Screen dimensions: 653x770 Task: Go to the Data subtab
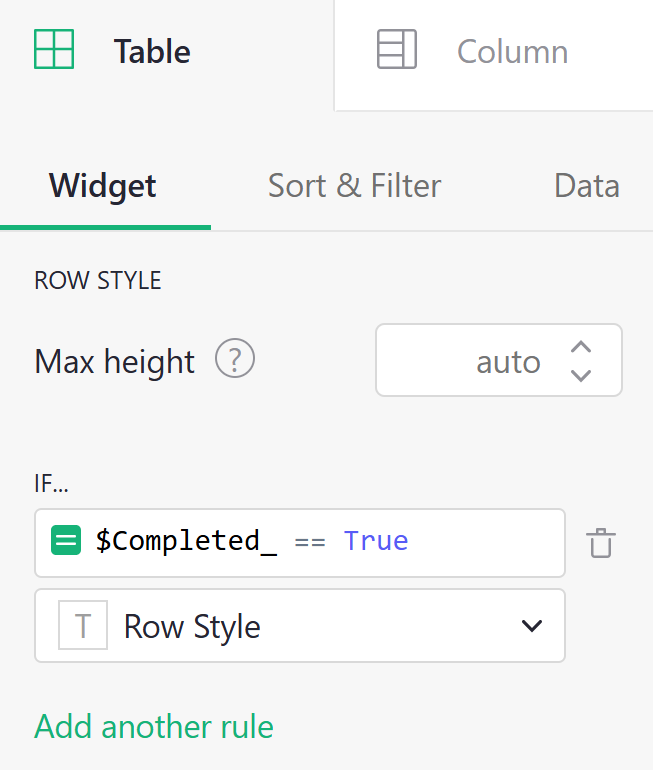click(586, 186)
